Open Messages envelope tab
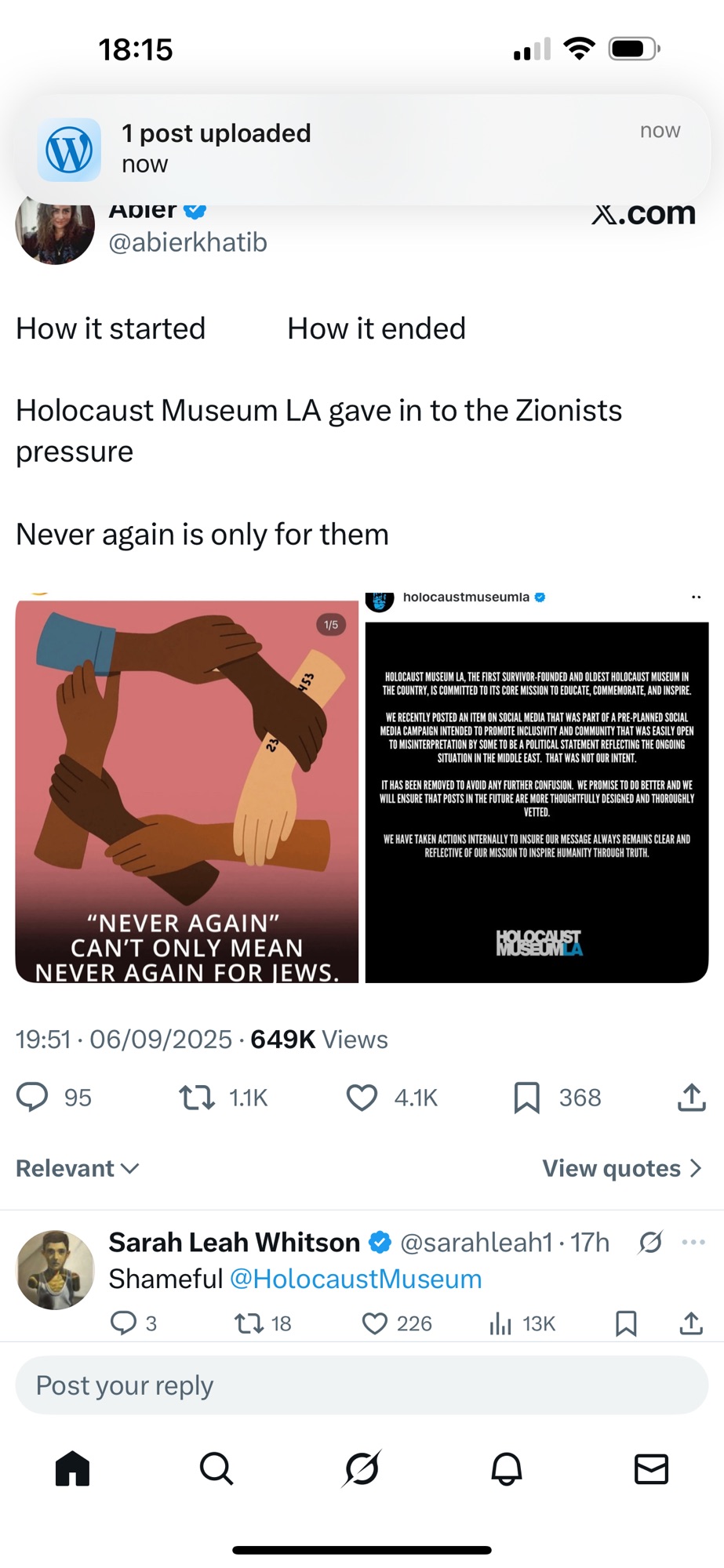The width and height of the screenshot is (724, 1568). click(x=651, y=1468)
